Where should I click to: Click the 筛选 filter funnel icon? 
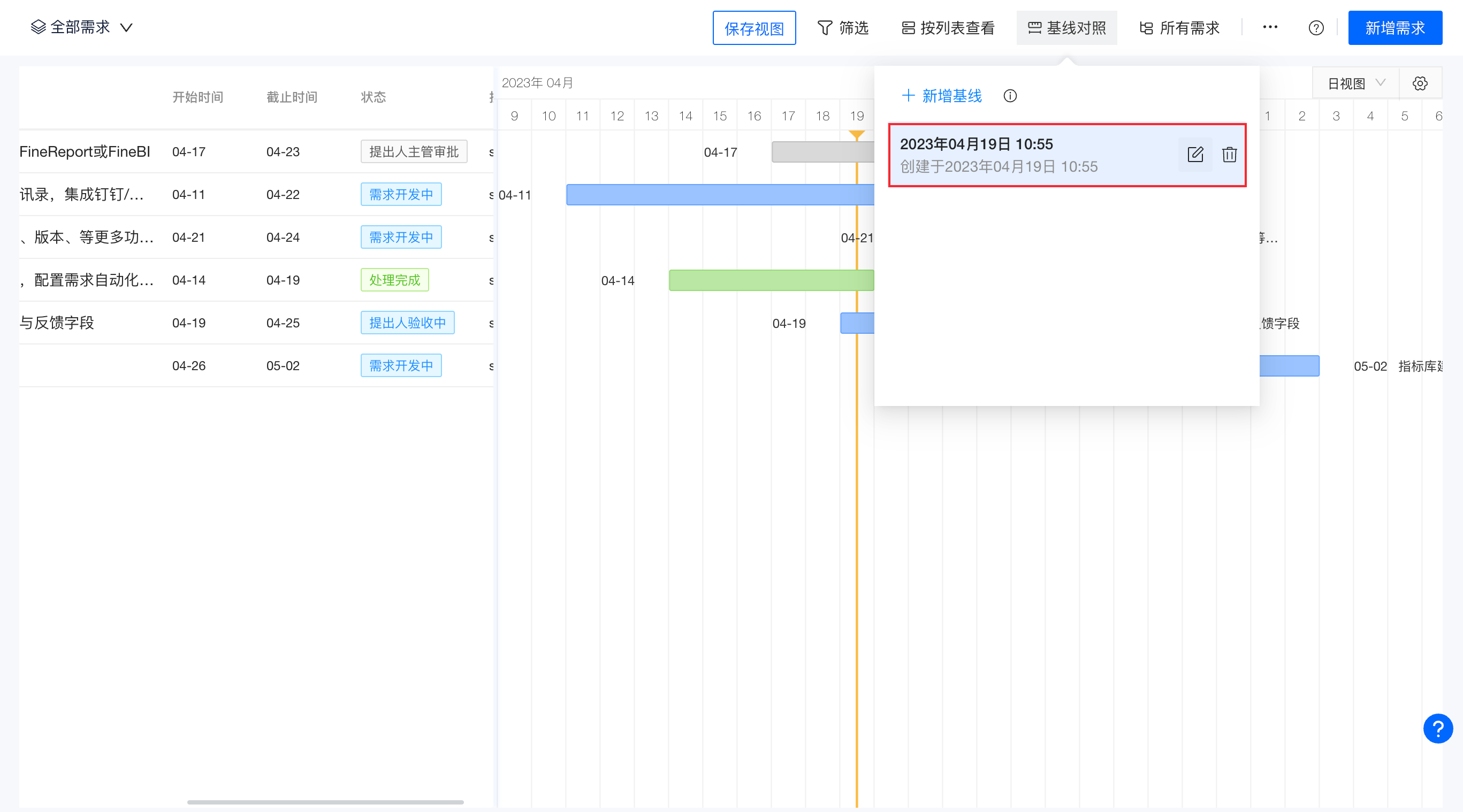(x=825, y=28)
